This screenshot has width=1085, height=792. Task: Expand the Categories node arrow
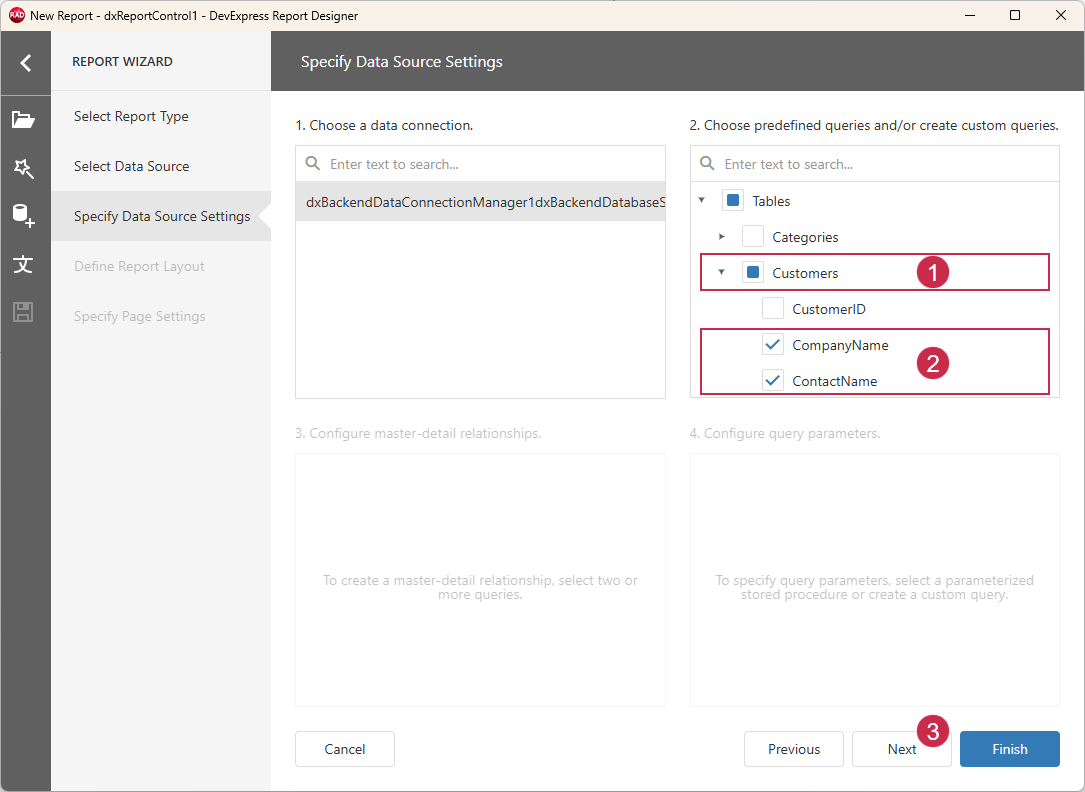pyautogui.click(x=722, y=237)
